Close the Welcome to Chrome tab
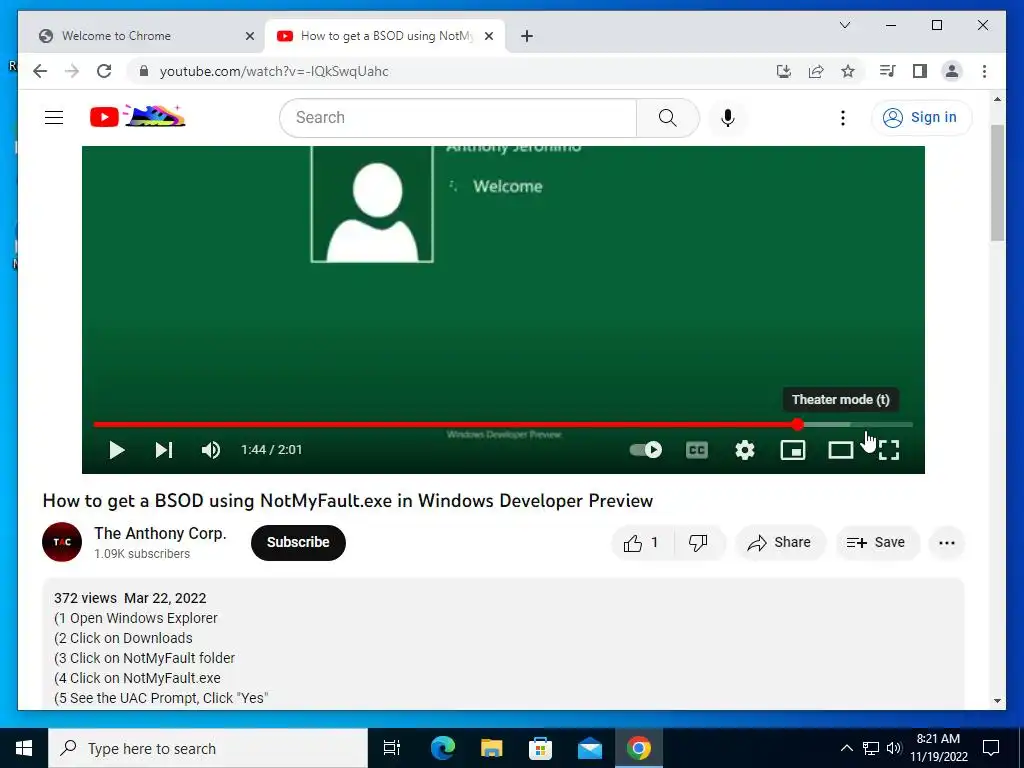 tap(249, 37)
